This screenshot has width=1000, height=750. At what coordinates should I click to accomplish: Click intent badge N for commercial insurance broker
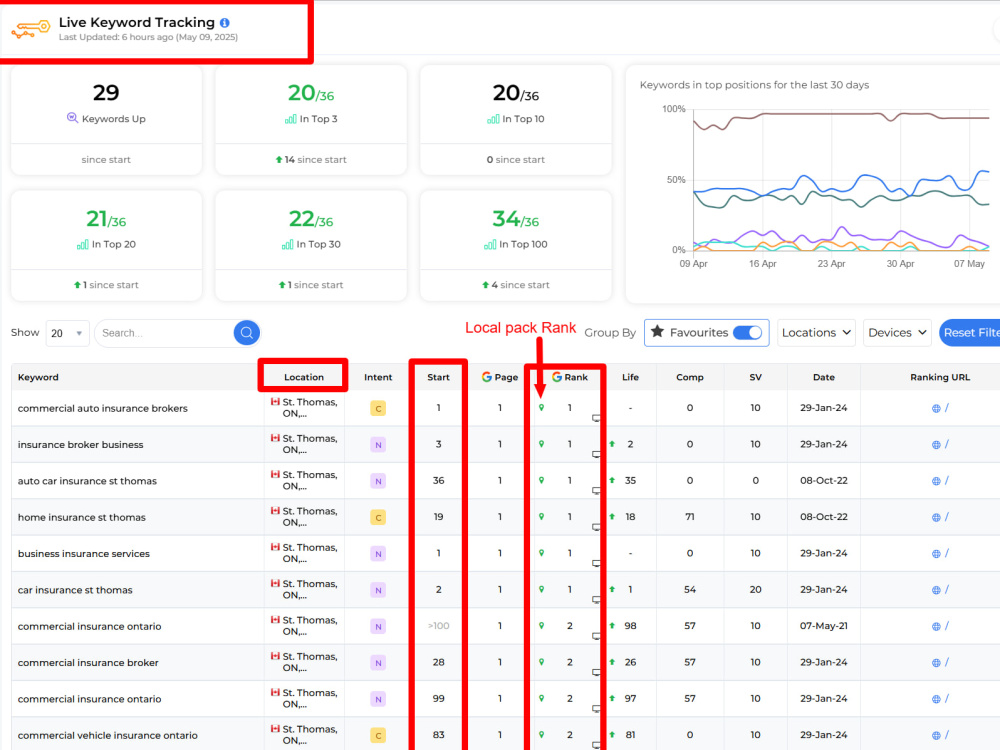(378, 663)
